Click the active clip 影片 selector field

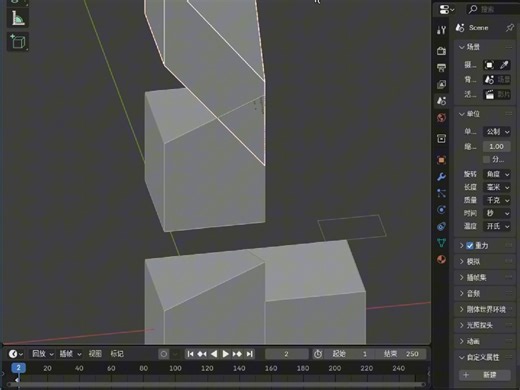tap(497, 95)
